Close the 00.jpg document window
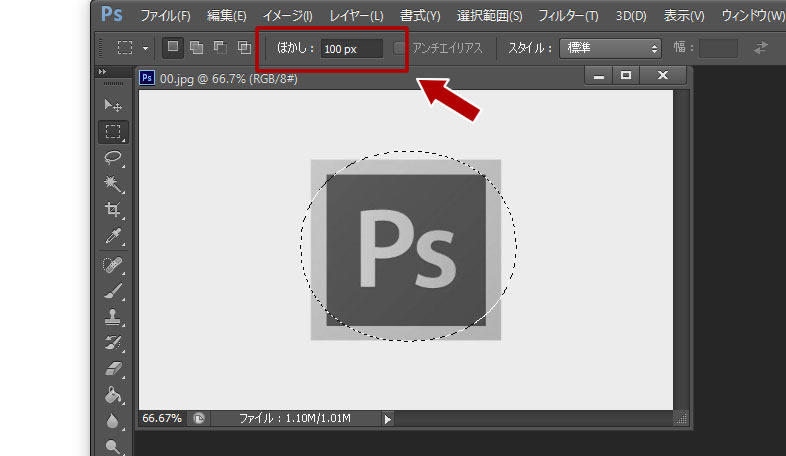This screenshot has width=786, height=456. click(x=663, y=76)
